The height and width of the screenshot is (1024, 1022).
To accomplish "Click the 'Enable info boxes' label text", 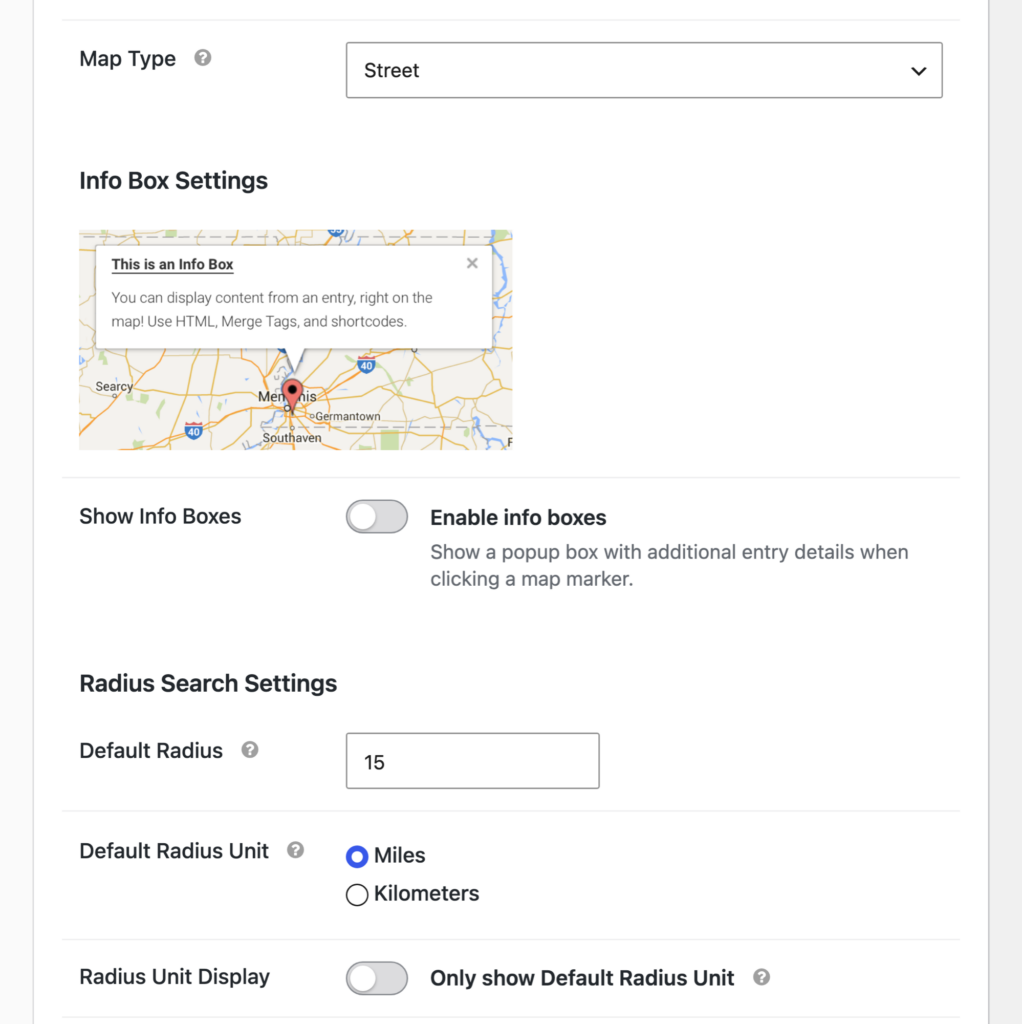I will pyautogui.click(x=518, y=518).
